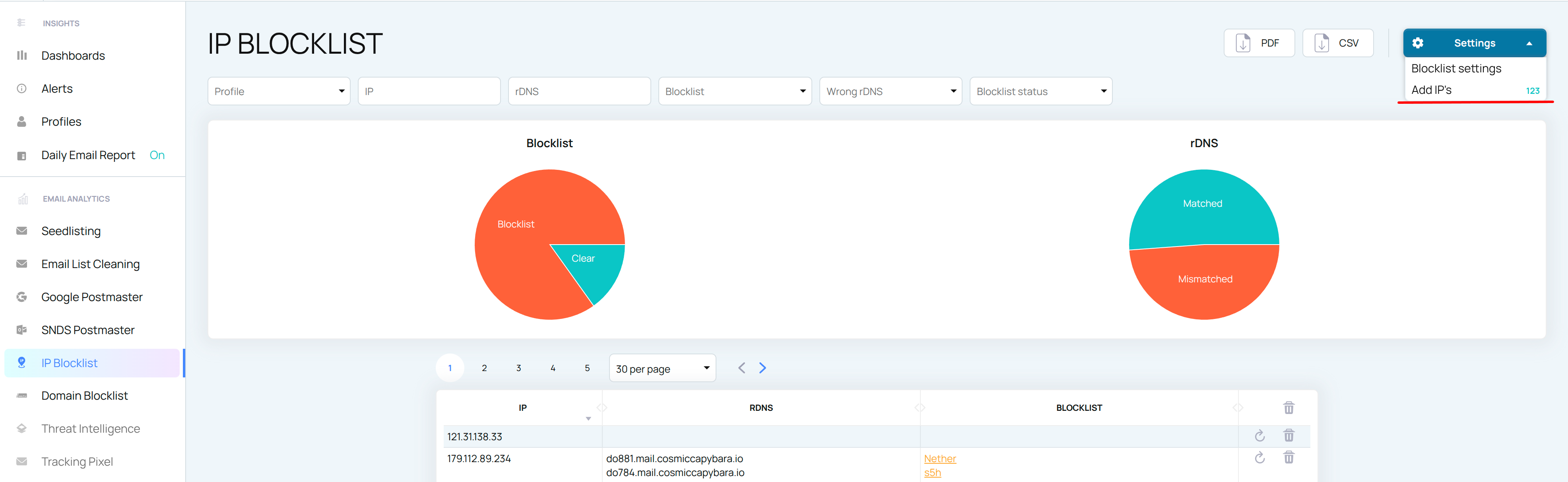Viewport: 1568px width, 482px height.
Task: Click the Google Postmaster icon
Action: click(x=22, y=297)
